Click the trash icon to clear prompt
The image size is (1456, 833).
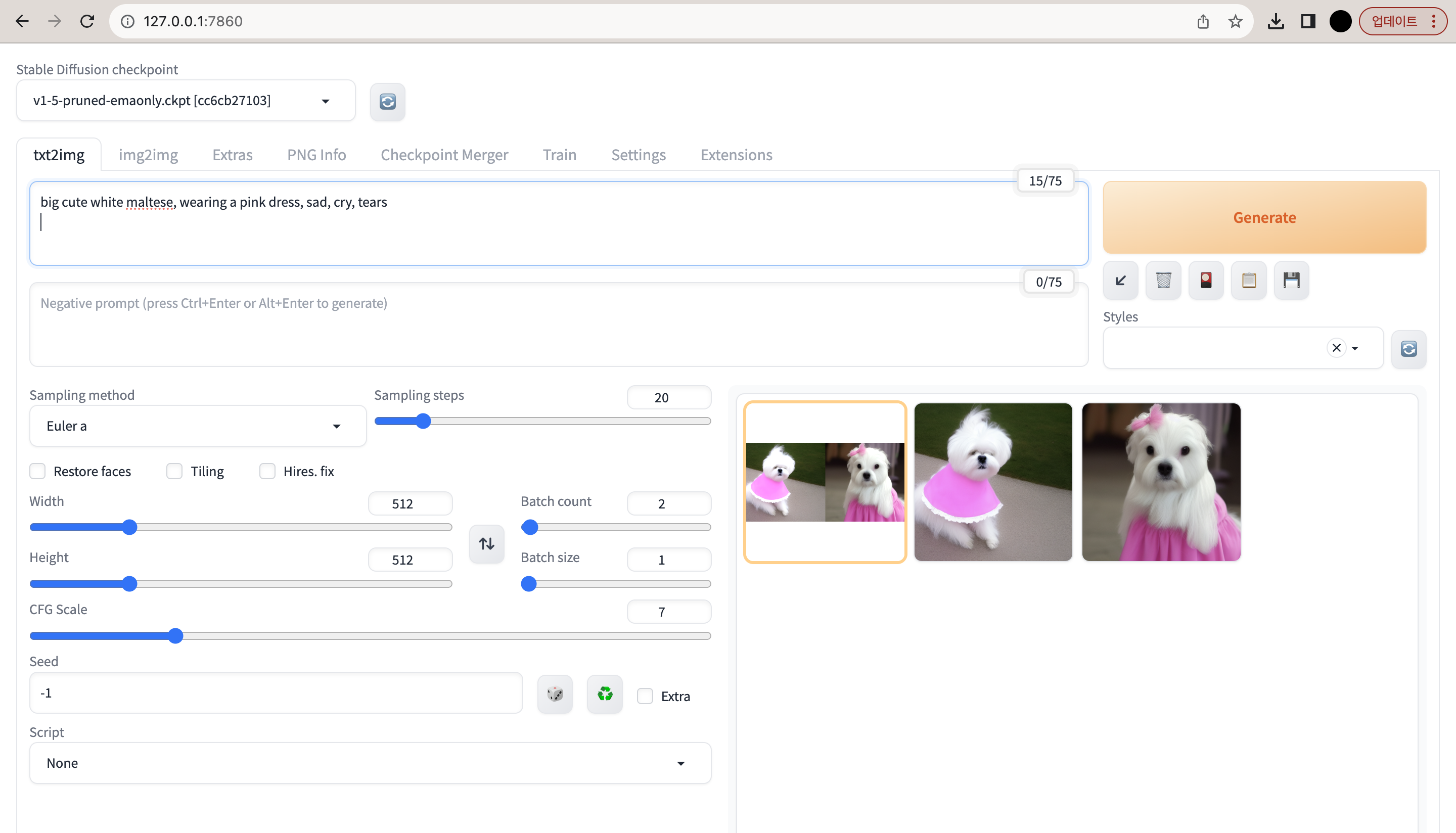coord(1163,281)
